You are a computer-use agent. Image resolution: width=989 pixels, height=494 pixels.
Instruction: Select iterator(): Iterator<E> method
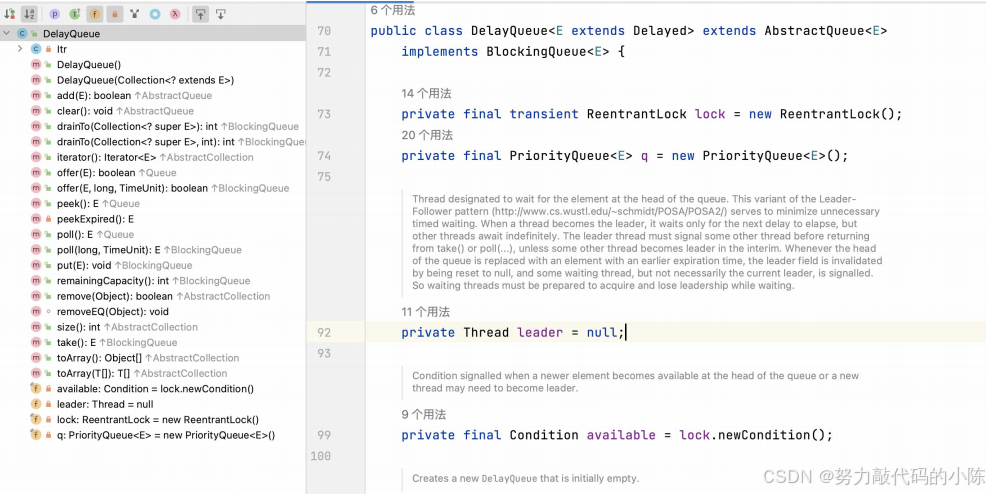tap(153, 157)
